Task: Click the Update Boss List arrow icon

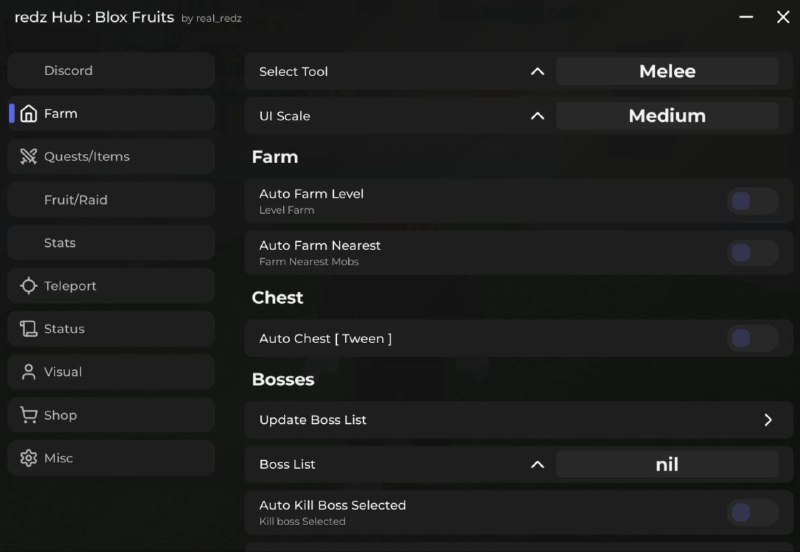Action: (768, 420)
